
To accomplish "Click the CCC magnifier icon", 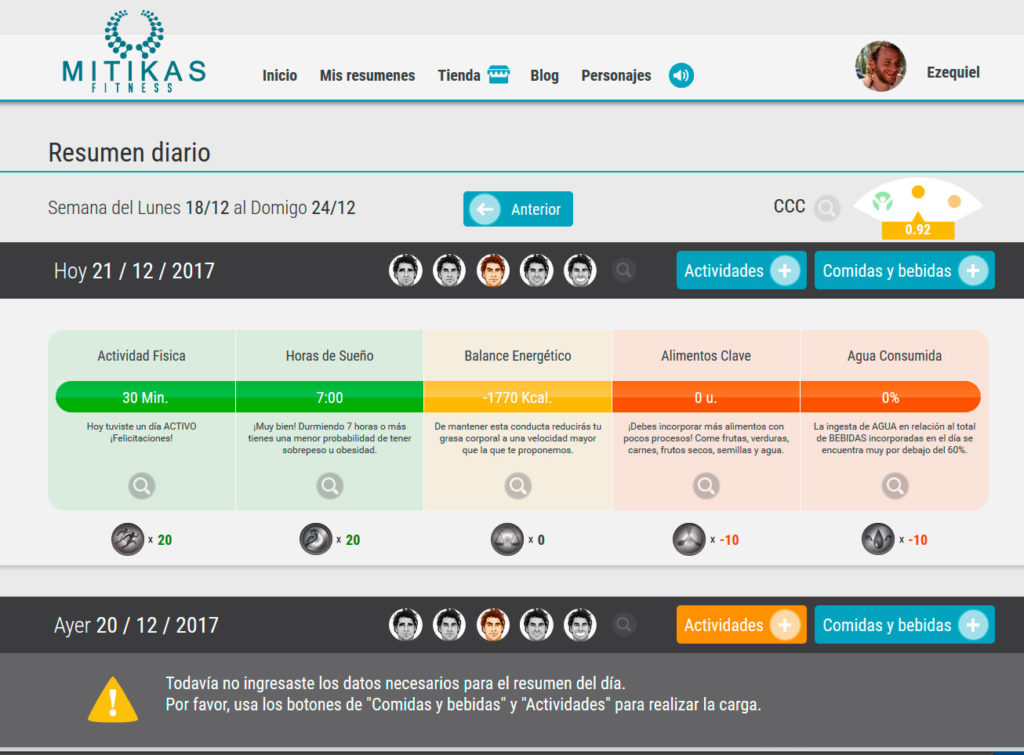I will pos(827,208).
